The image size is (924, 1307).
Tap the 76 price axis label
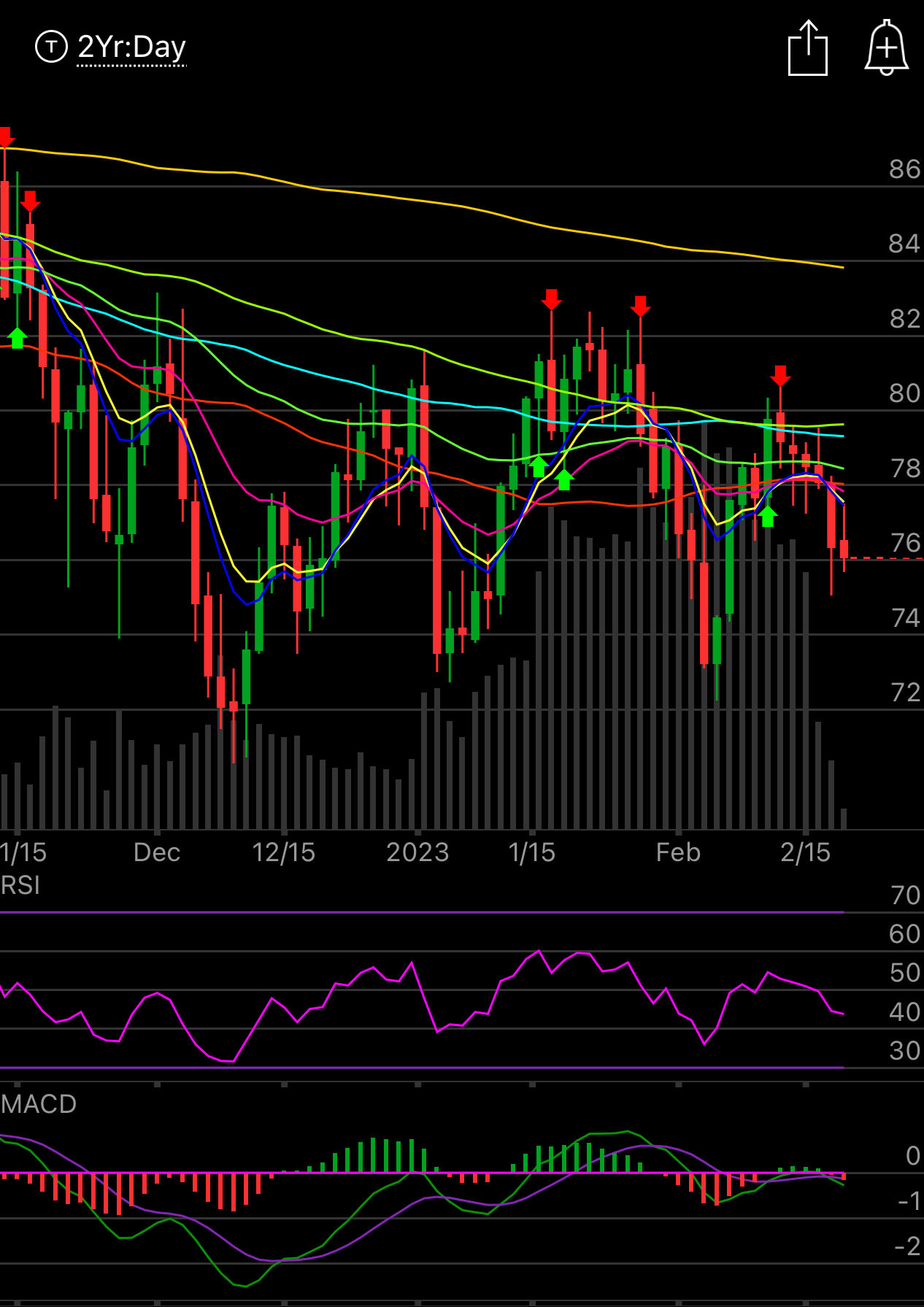pos(904,543)
